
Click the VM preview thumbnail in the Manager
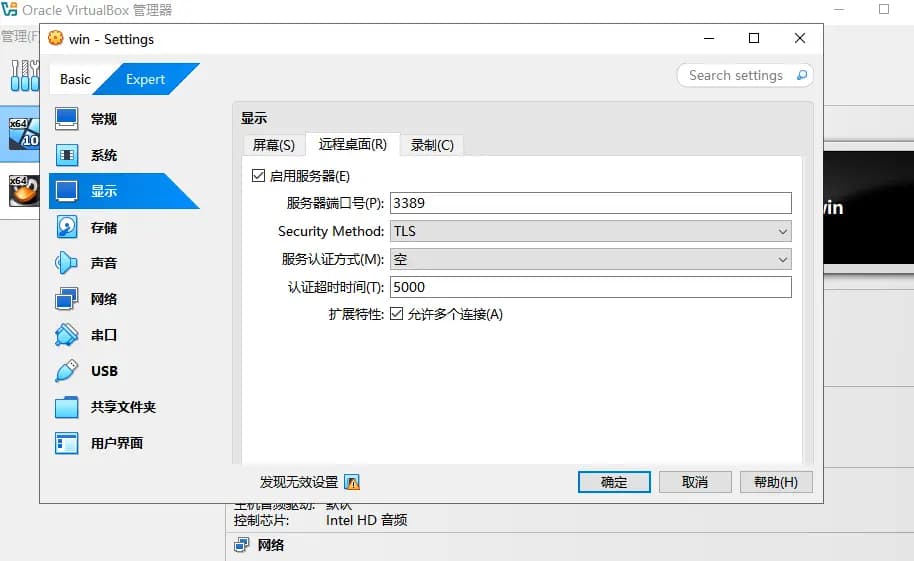(x=869, y=208)
